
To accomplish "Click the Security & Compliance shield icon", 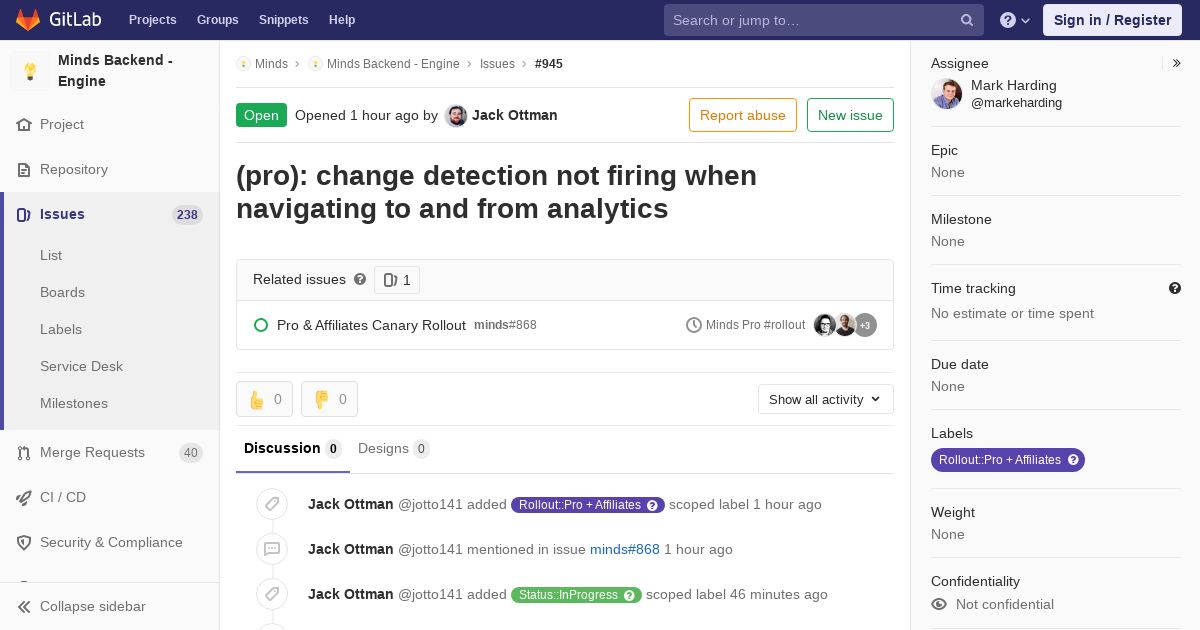I will [24, 543].
